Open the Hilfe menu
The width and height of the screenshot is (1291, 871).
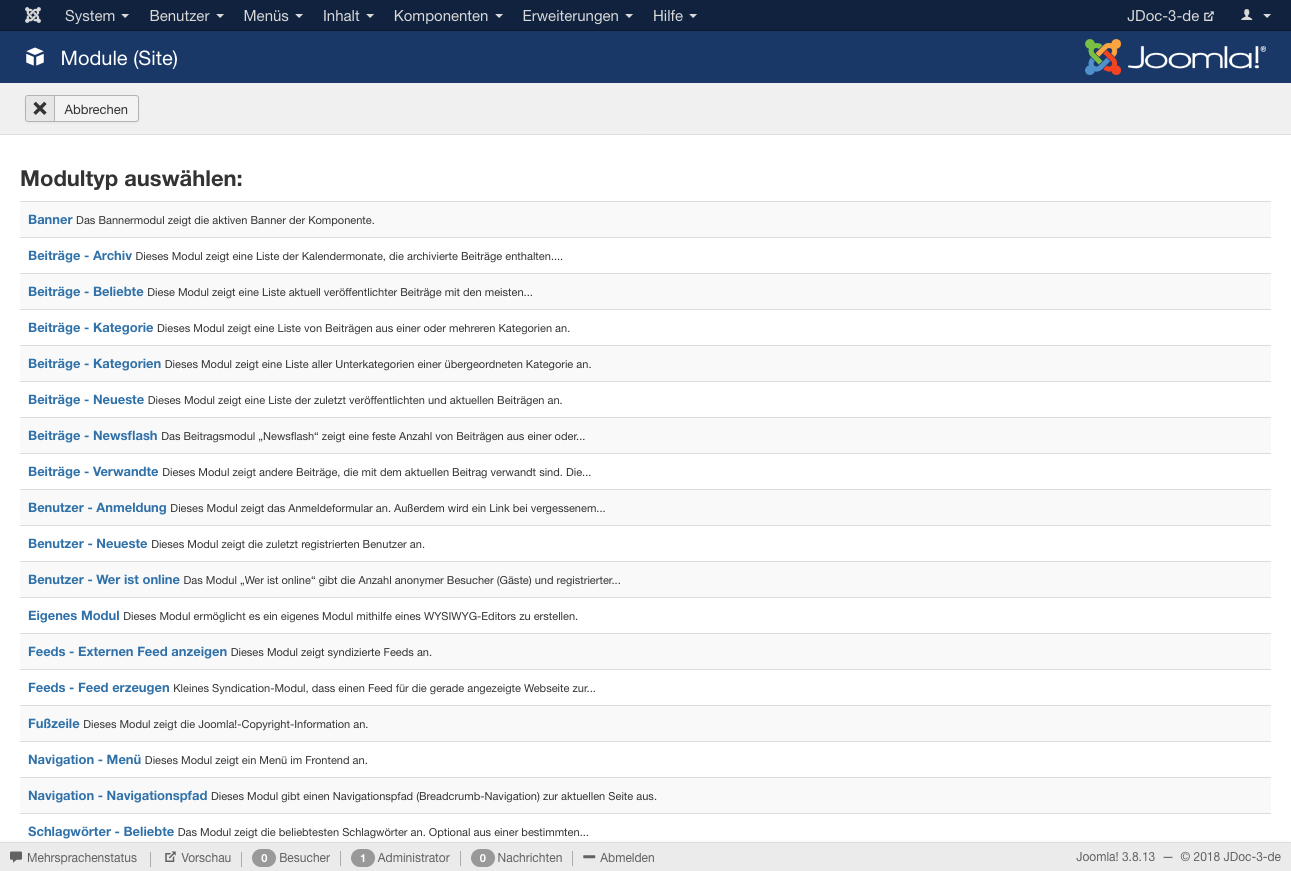(675, 16)
